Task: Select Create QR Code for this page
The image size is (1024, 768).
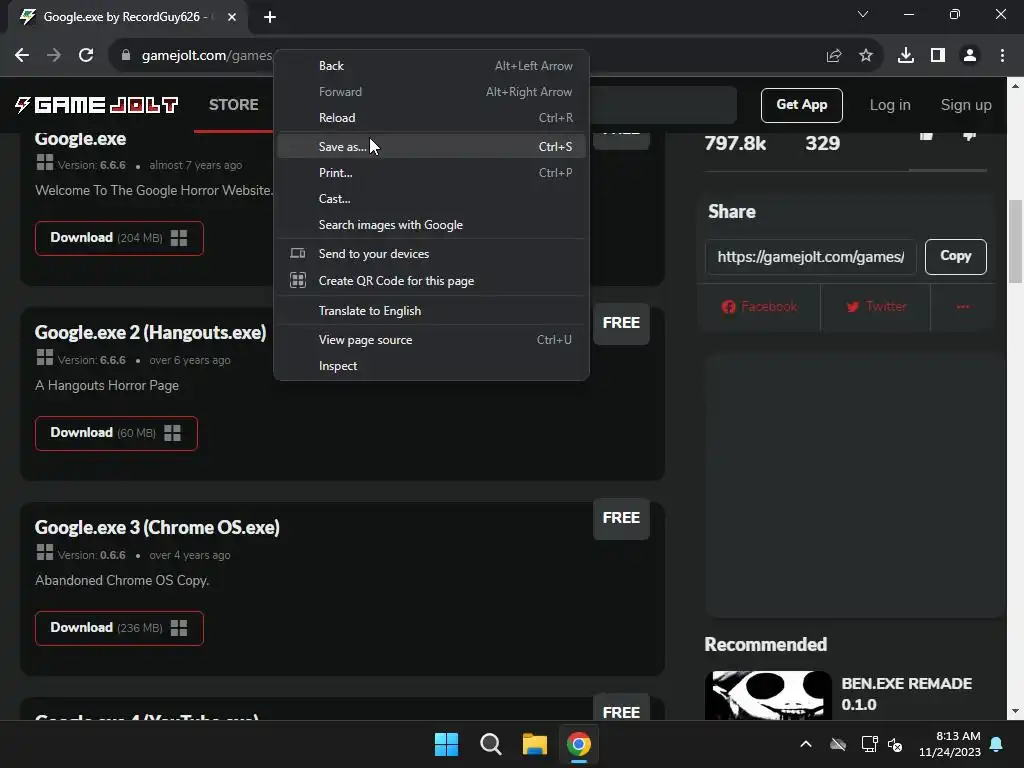Action: 431,281
